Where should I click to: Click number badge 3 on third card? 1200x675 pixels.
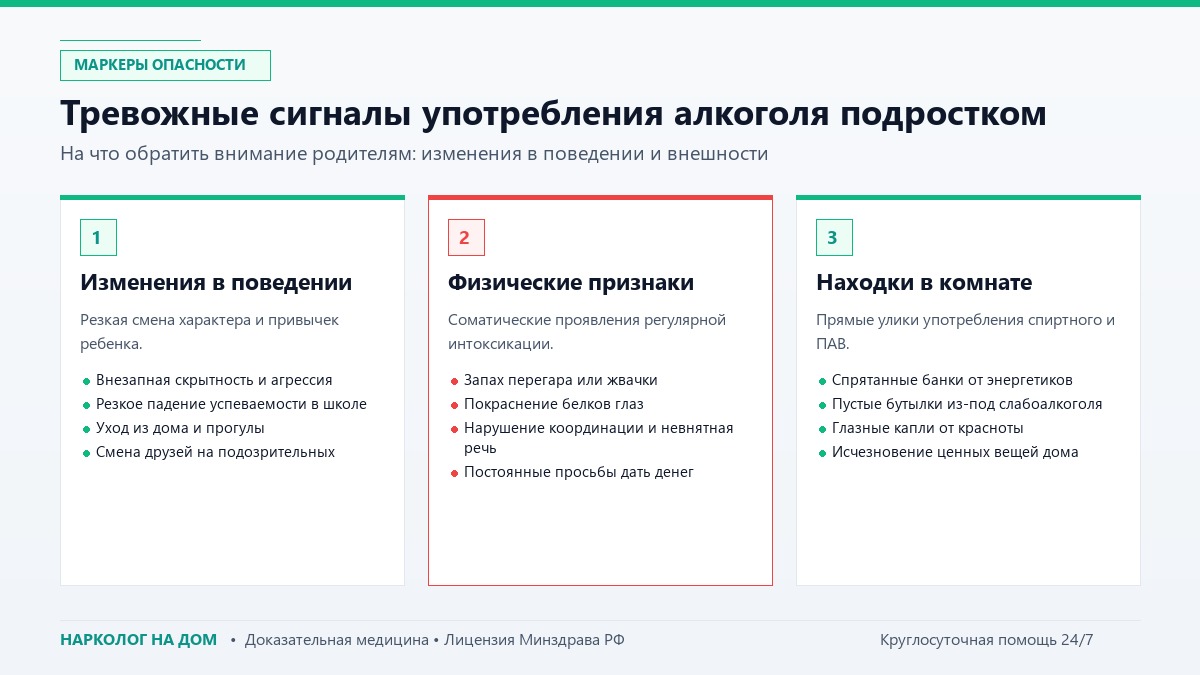pyautogui.click(x=834, y=238)
